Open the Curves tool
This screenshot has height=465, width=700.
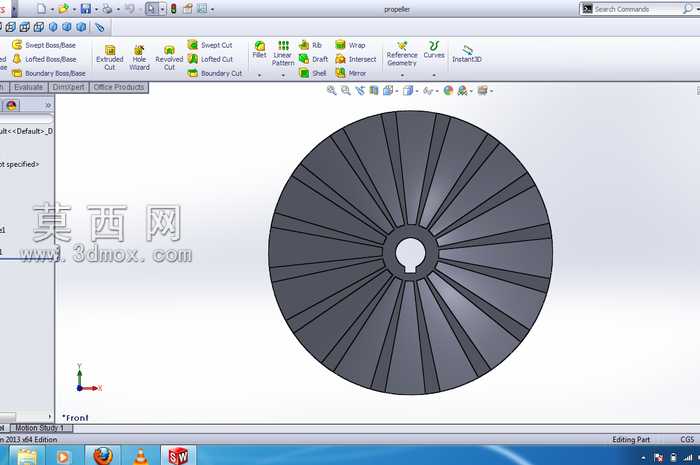pyautogui.click(x=434, y=50)
